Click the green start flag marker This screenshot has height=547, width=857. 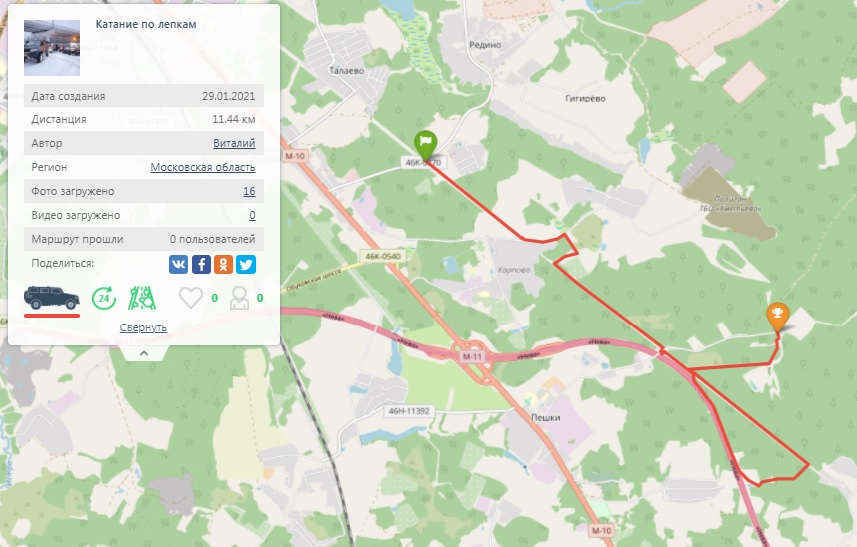click(425, 146)
